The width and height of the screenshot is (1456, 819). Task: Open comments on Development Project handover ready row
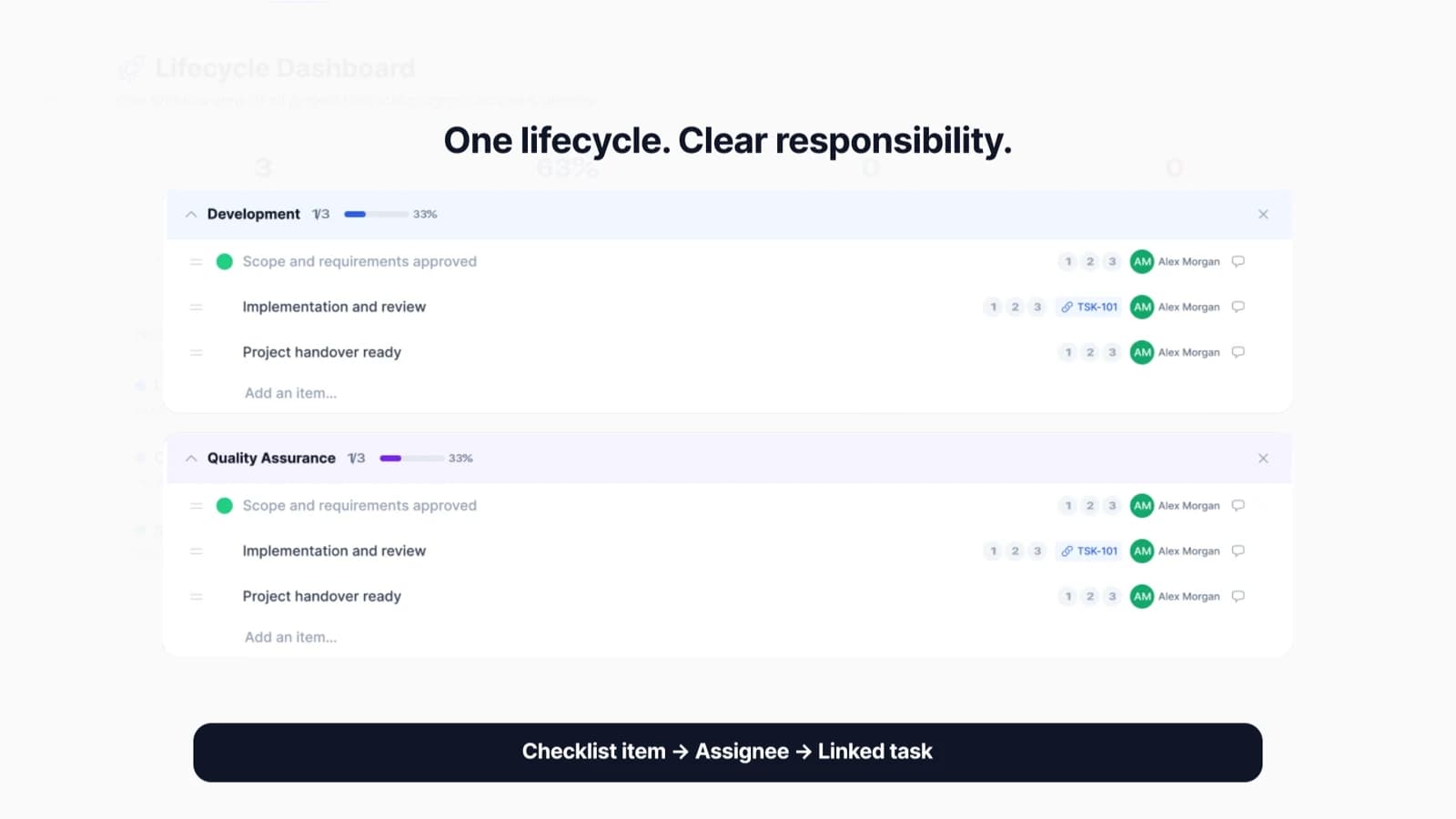point(1239,353)
